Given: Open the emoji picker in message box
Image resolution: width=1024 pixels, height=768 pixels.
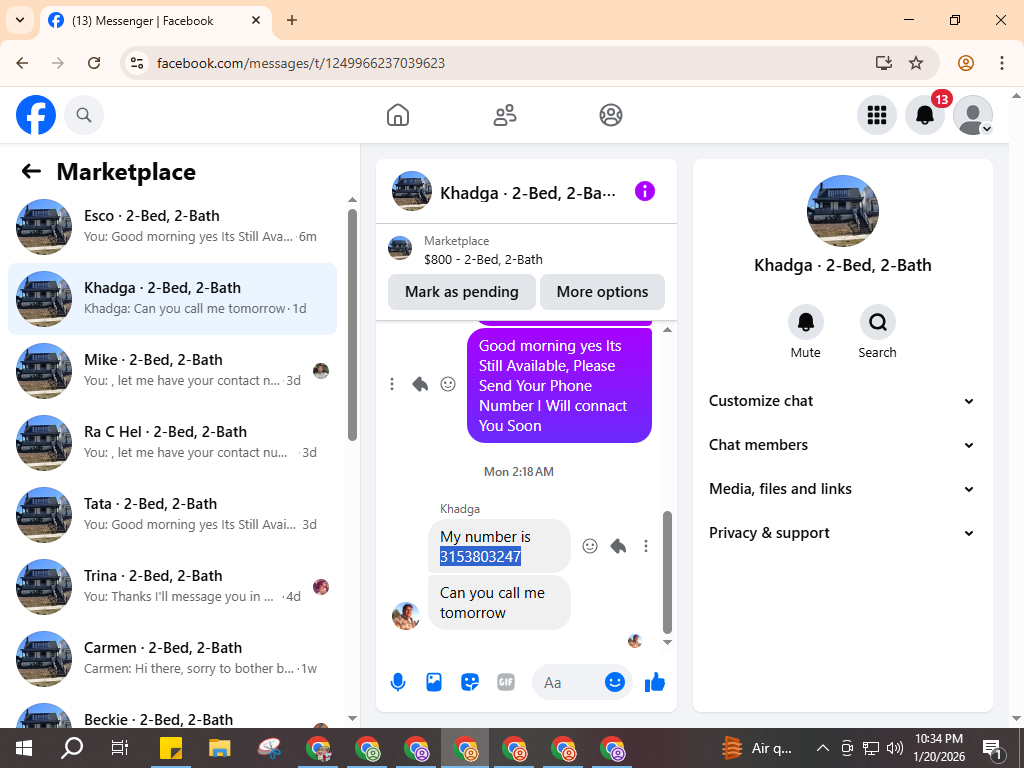Looking at the screenshot, I should 615,682.
